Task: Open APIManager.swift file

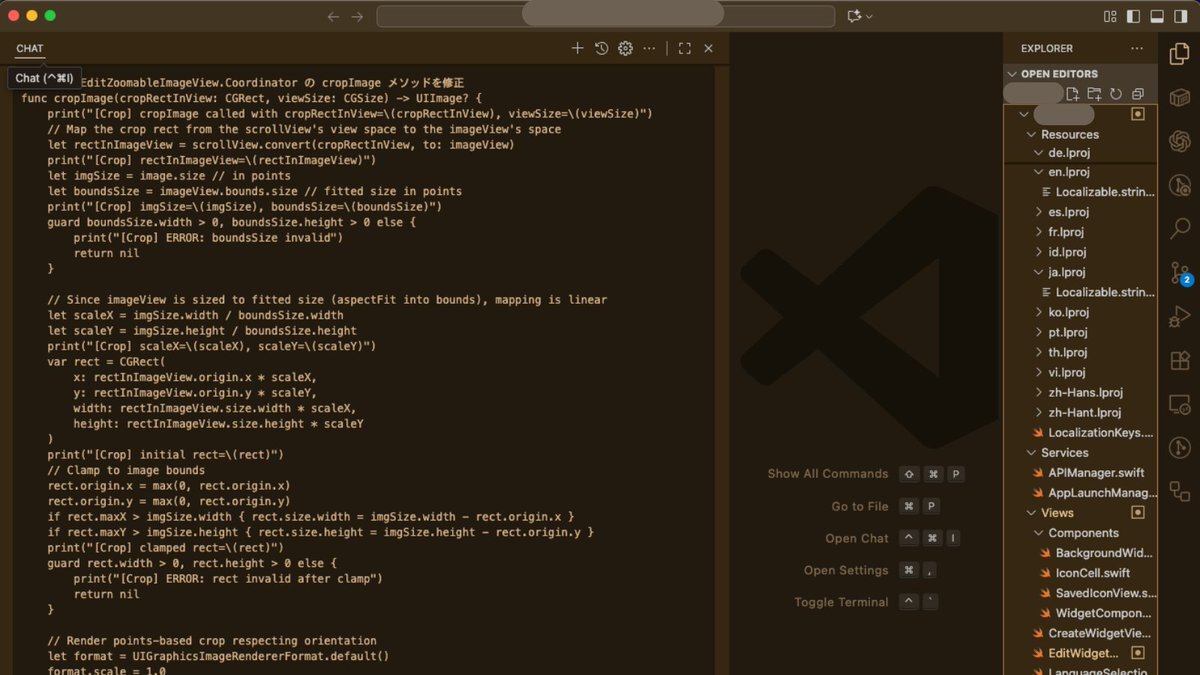Action: (x=1096, y=472)
